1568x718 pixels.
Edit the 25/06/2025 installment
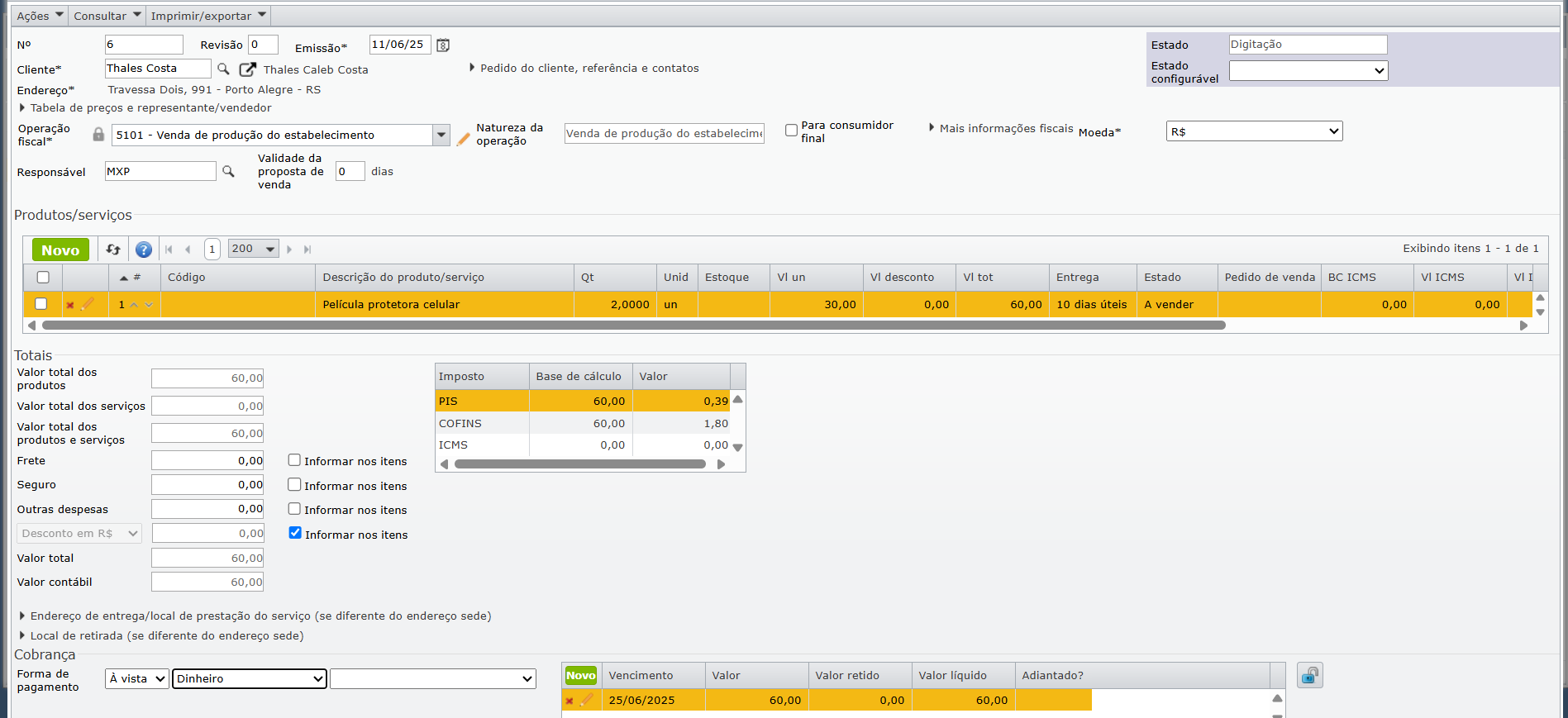click(586, 700)
